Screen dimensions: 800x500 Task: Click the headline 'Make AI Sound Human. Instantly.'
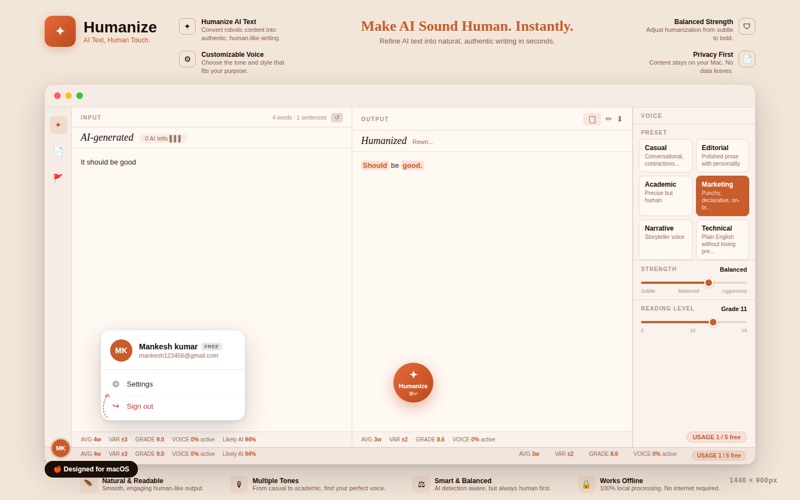click(x=467, y=26)
